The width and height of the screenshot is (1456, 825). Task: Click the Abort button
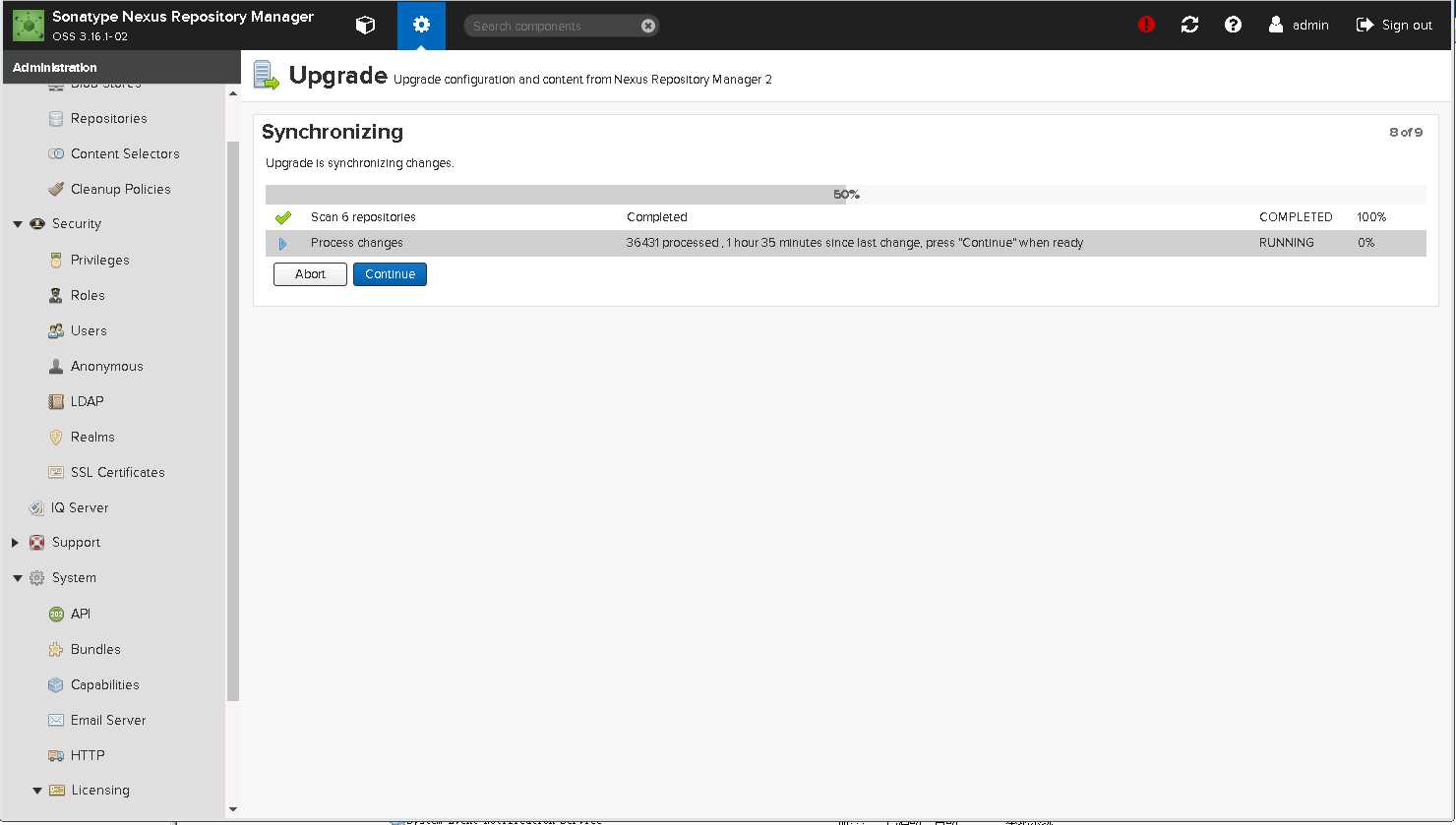tap(310, 274)
